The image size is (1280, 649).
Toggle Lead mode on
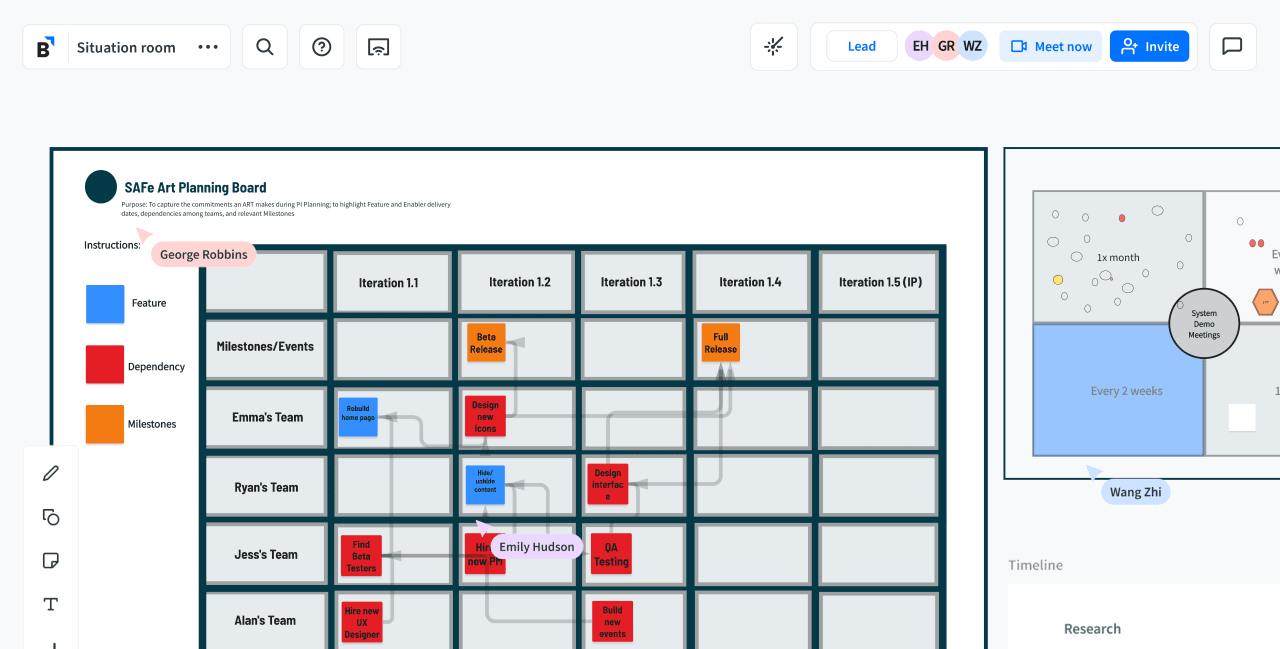(x=861, y=46)
